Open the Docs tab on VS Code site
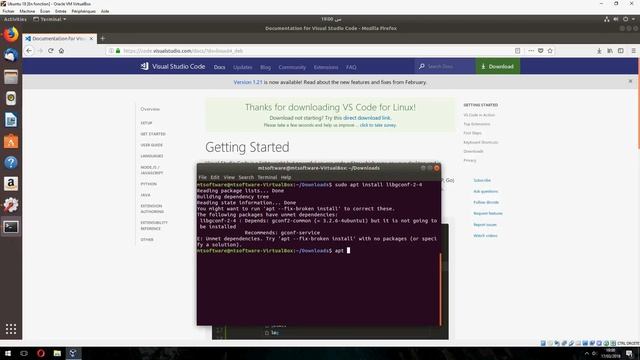Image resolution: width=640 pixels, height=360 pixels. (x=220, y=67)
